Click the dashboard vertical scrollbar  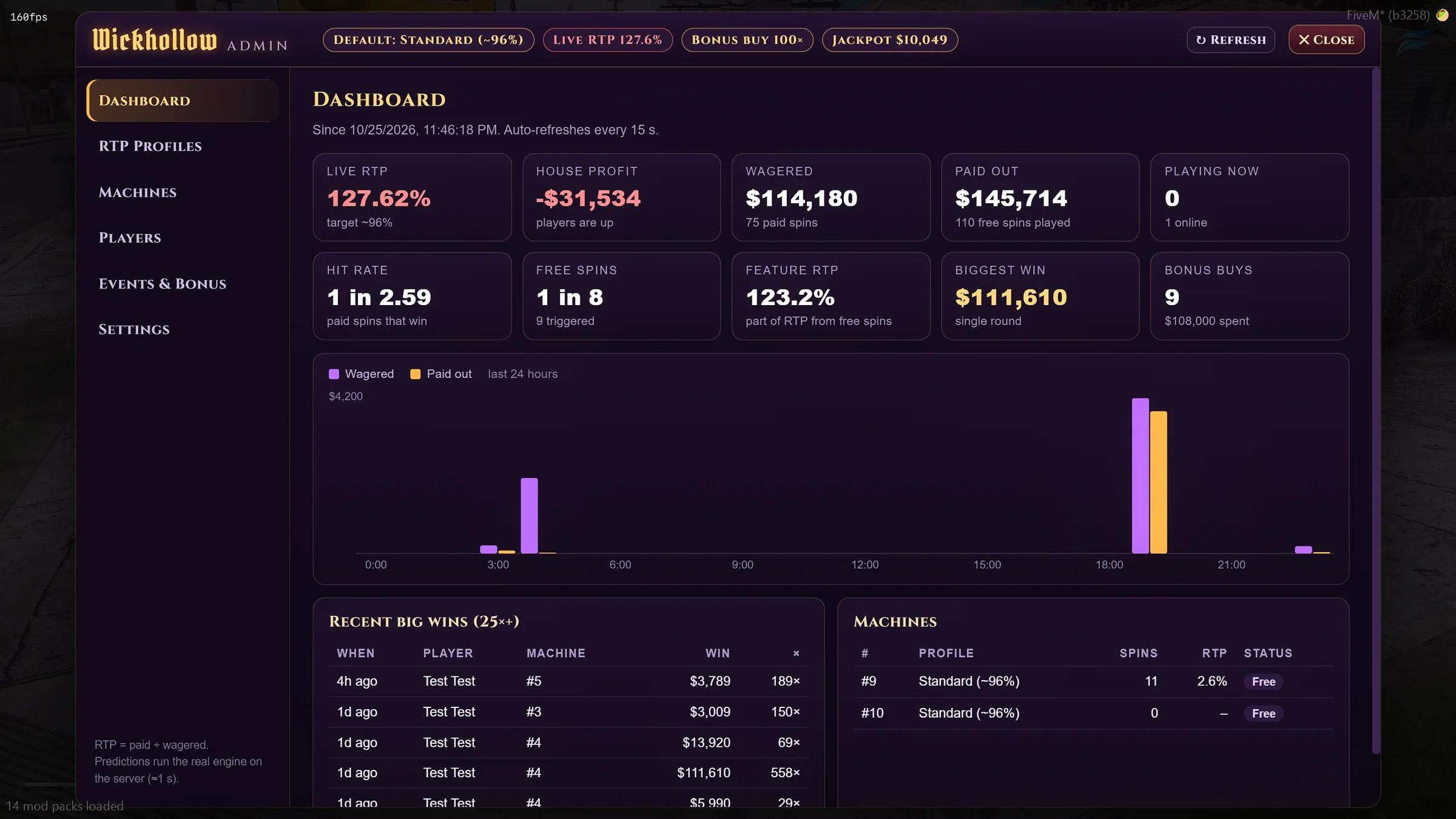1376,411
